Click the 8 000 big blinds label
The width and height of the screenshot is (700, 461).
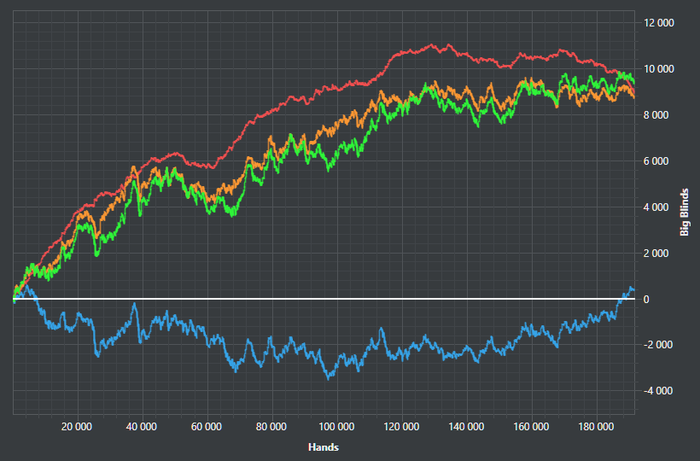[x=656, y=115]
